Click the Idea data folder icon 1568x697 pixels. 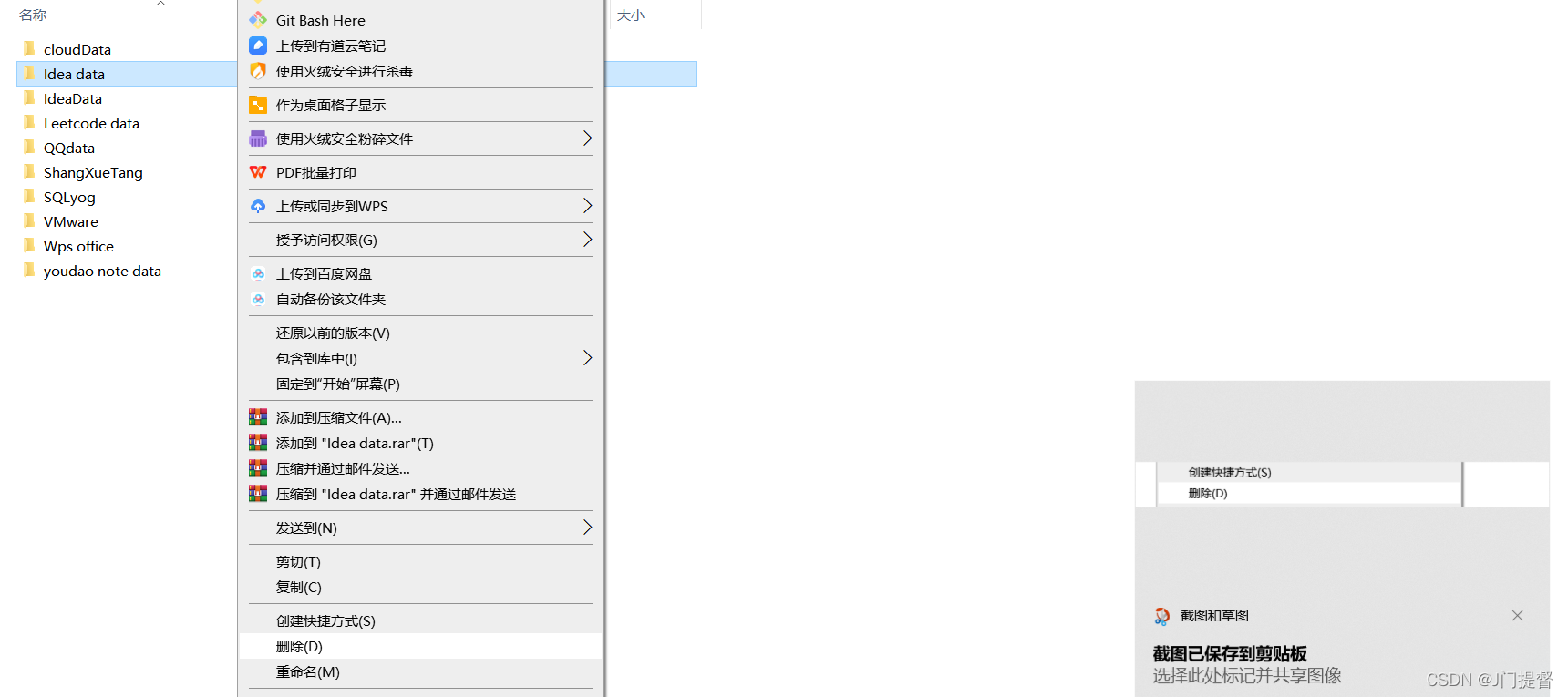[x=29, y=73]
